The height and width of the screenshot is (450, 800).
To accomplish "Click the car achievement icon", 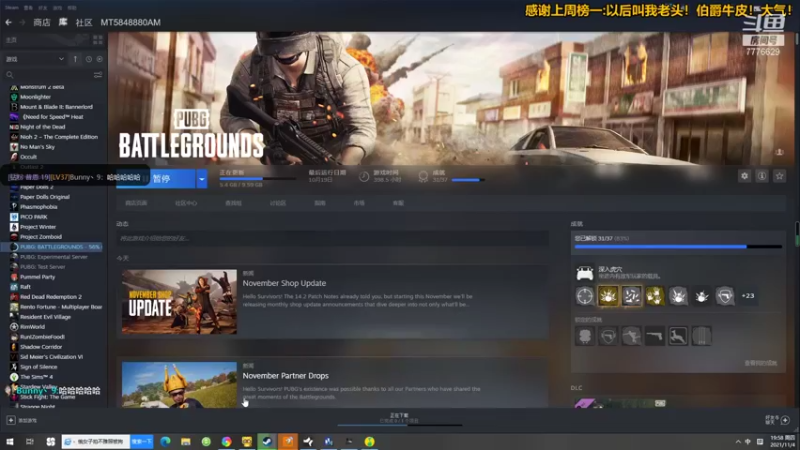I will (585, 272).
